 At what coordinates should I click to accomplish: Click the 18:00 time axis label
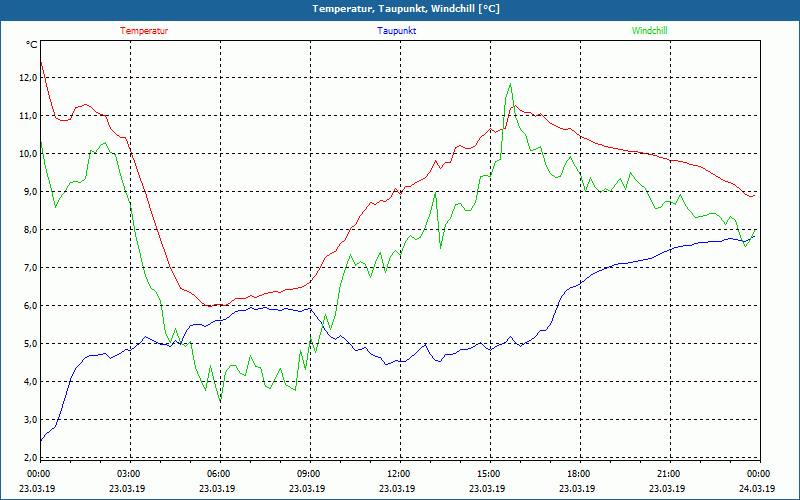pyautogui.click(x=577, y=474)
